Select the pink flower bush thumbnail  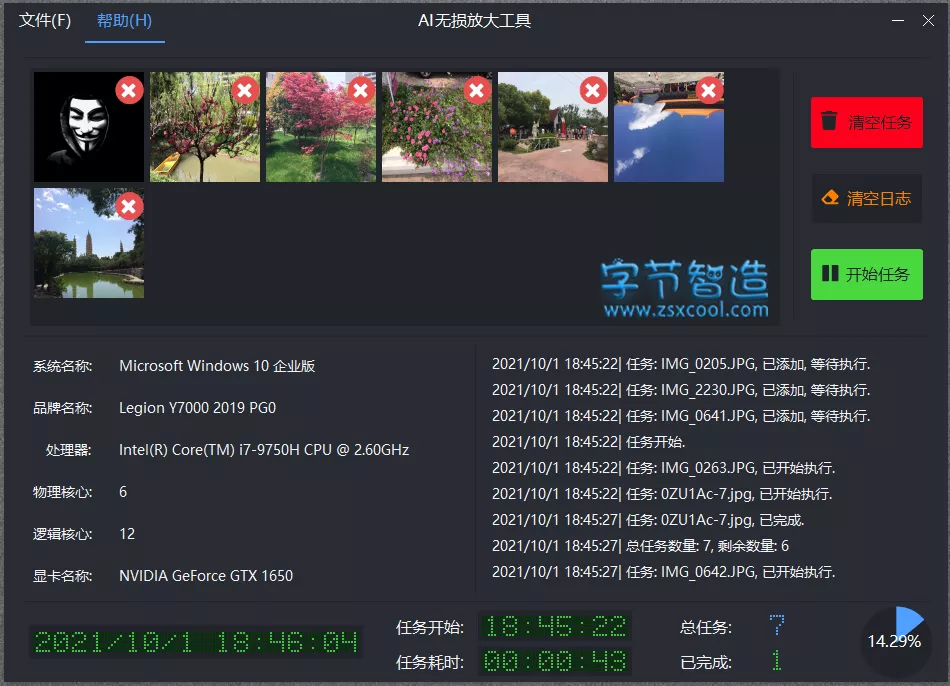(x=437, y=127)
